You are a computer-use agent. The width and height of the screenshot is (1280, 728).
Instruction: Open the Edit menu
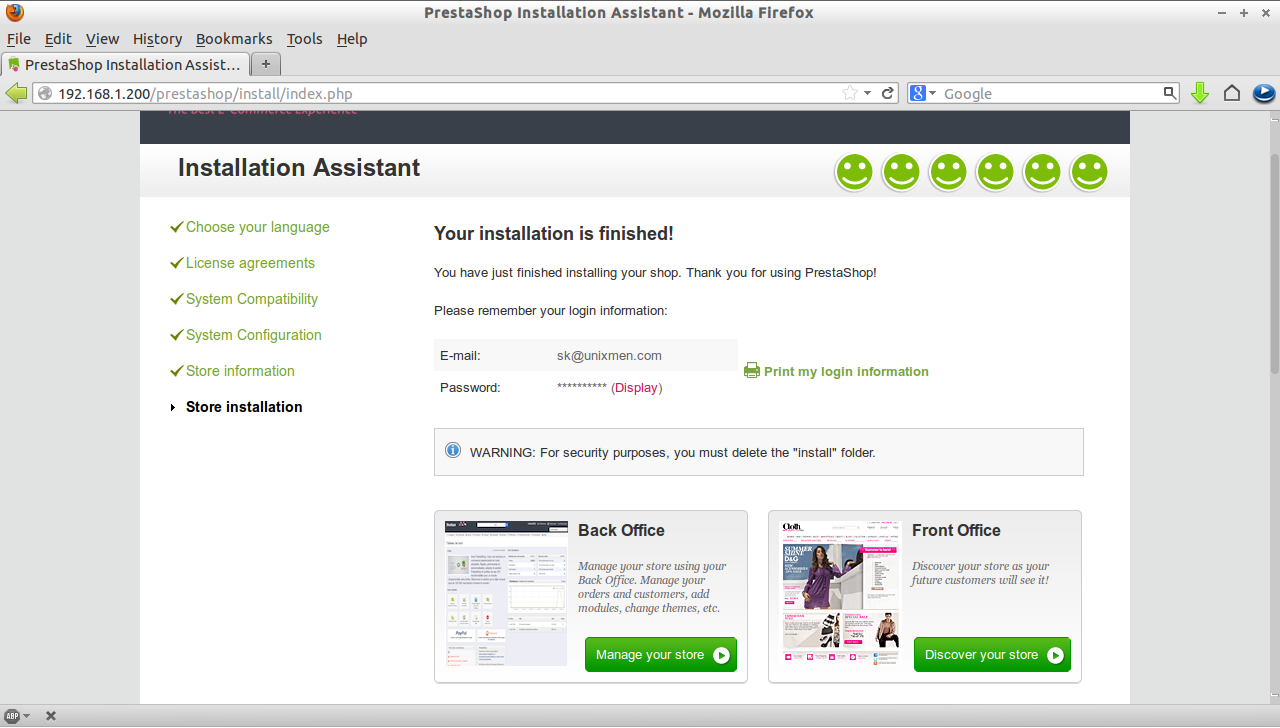click(58, 39)
